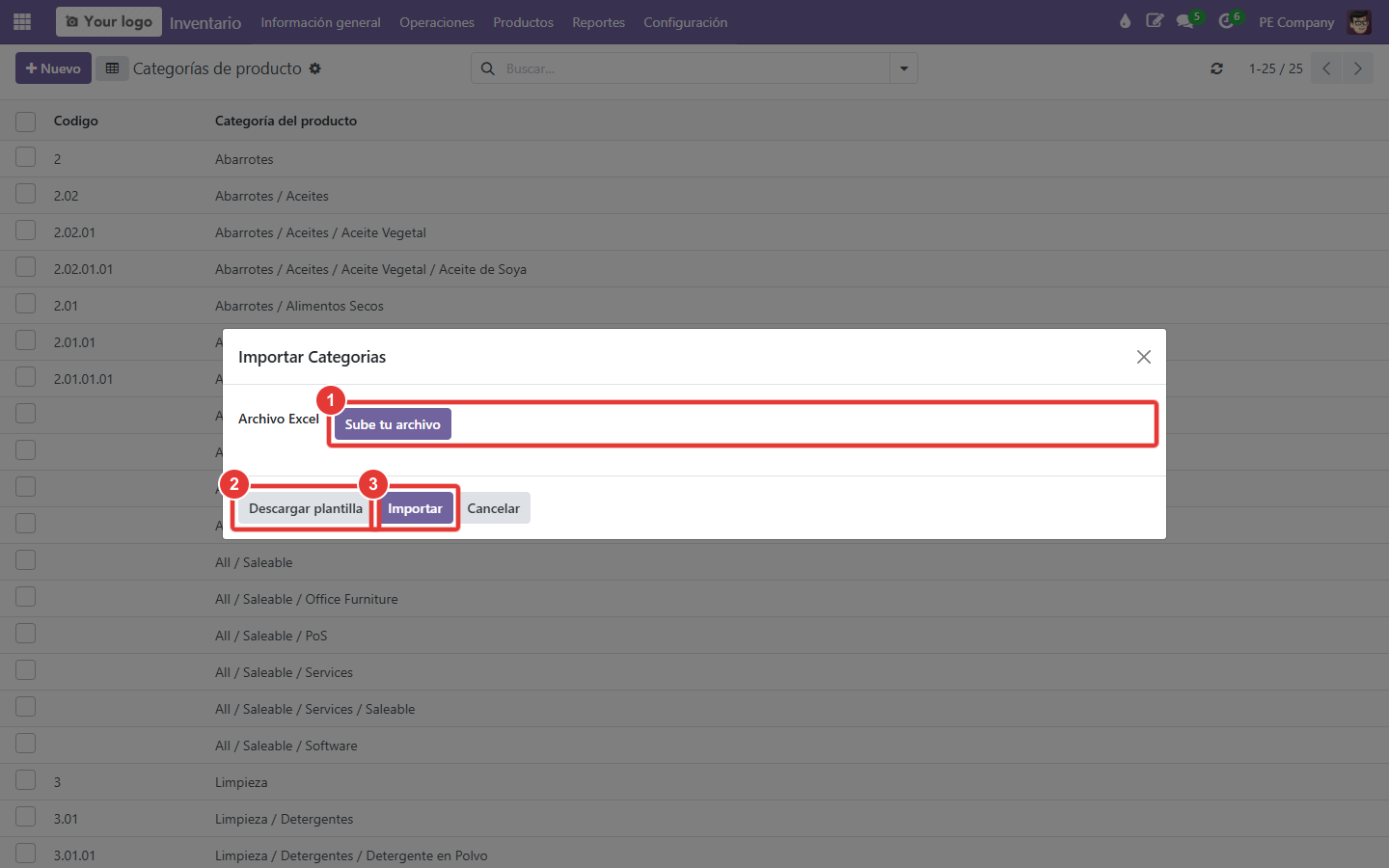Open the Operaciones menu

click(437, 22)
